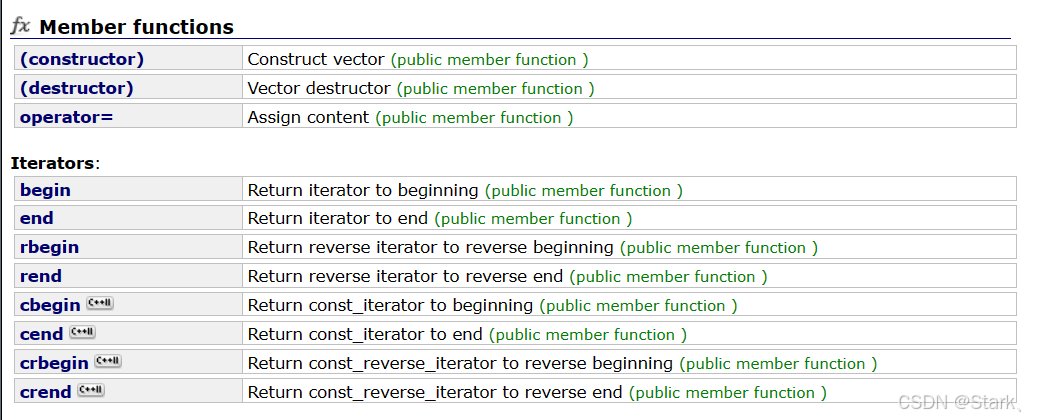Click 'Return iterator to beginning' text
Image resolution: width=1038 pixels, height=420 pixels.
click(x=363, y=190)
